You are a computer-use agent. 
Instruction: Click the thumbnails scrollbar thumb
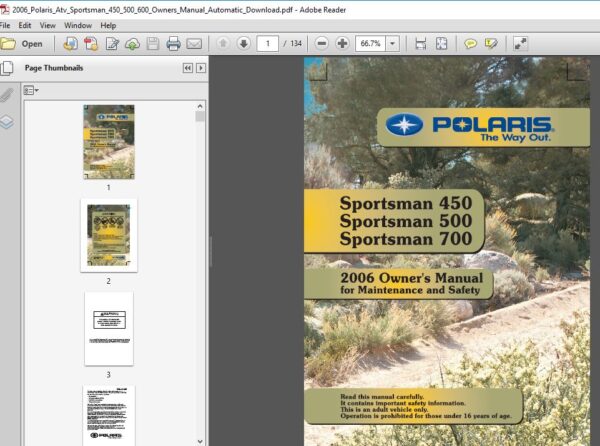tap(200, 117)
